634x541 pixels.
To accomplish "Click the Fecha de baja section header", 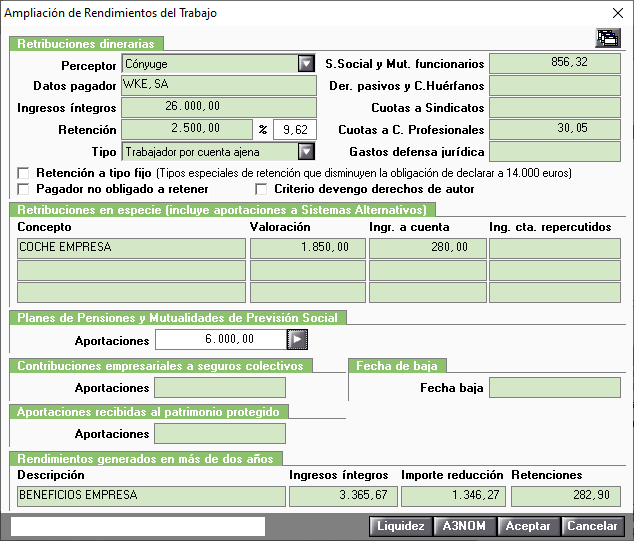I will (x=397, y=366).
